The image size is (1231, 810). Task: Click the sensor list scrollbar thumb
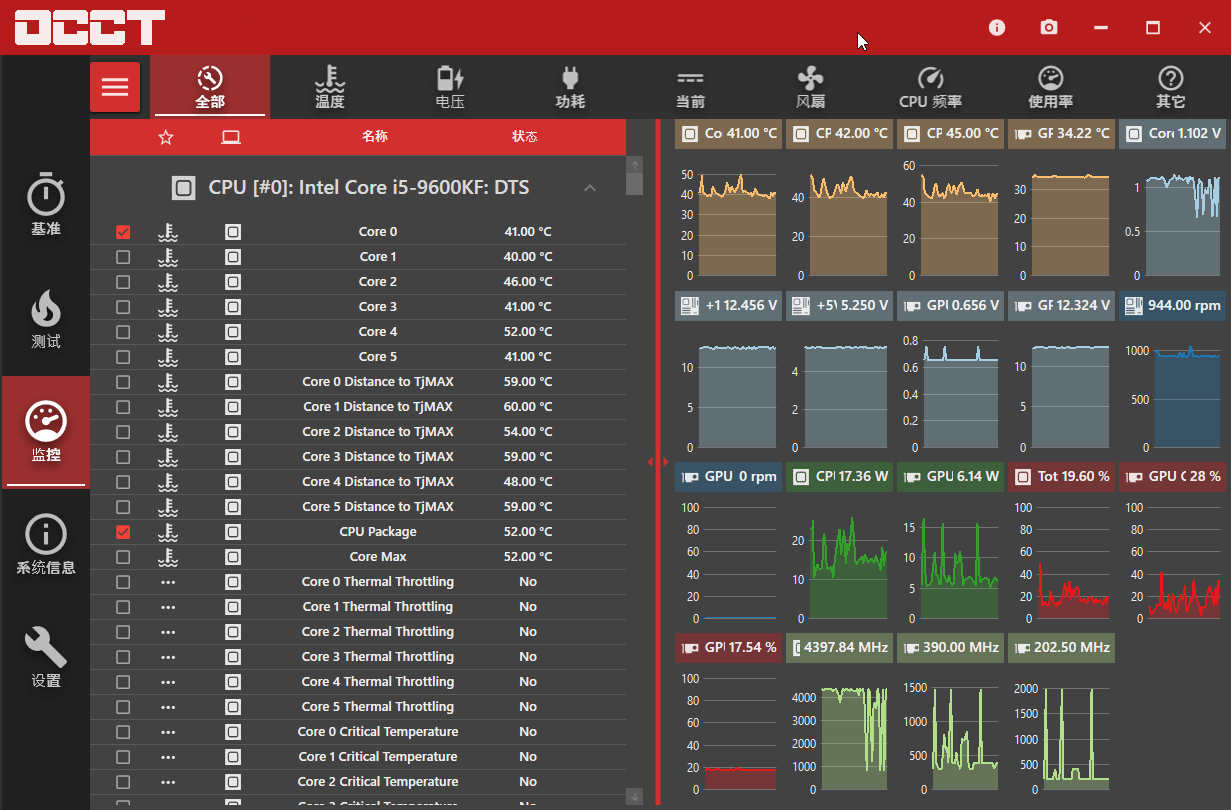click(x=634, y=183)
